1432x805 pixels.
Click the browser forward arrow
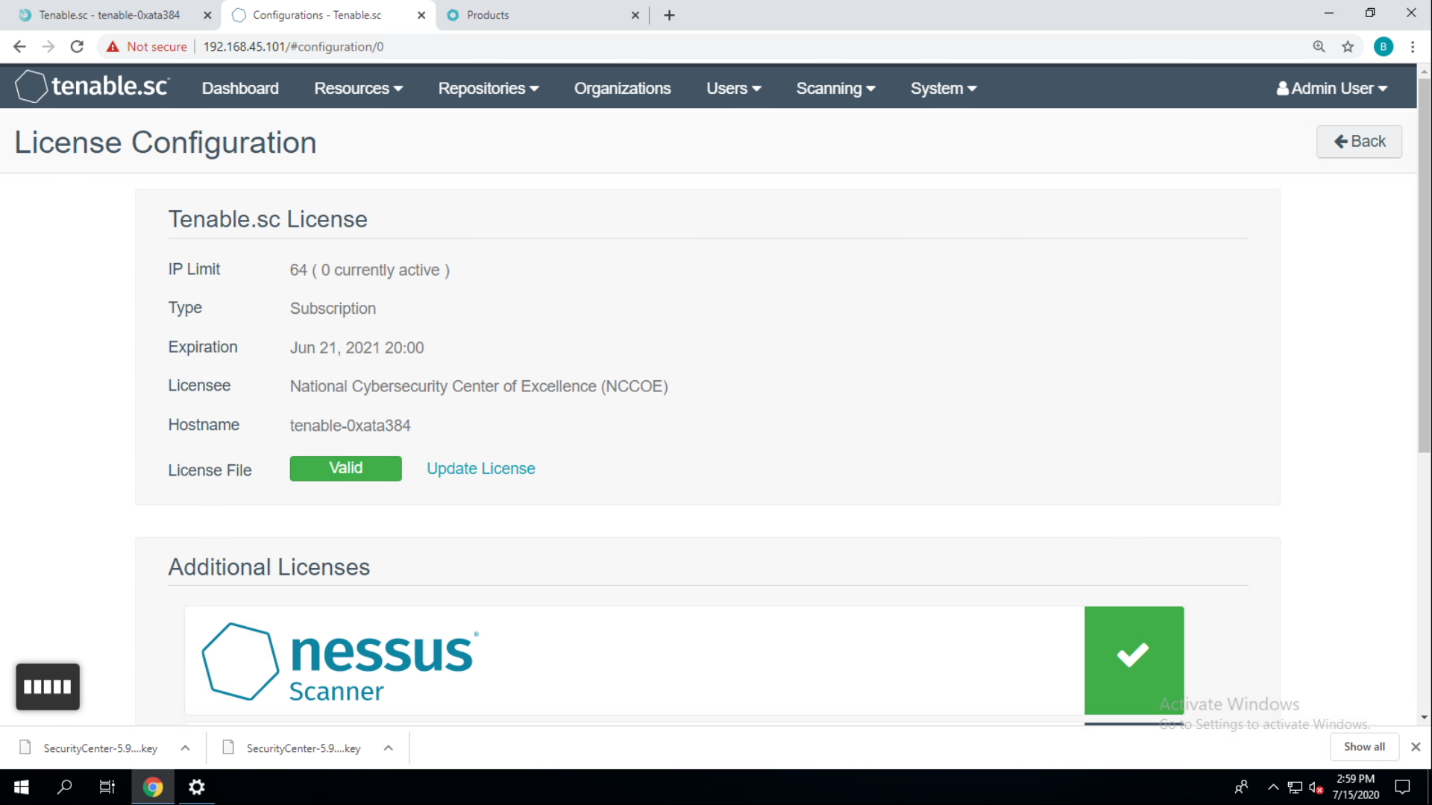coord(48,46)
